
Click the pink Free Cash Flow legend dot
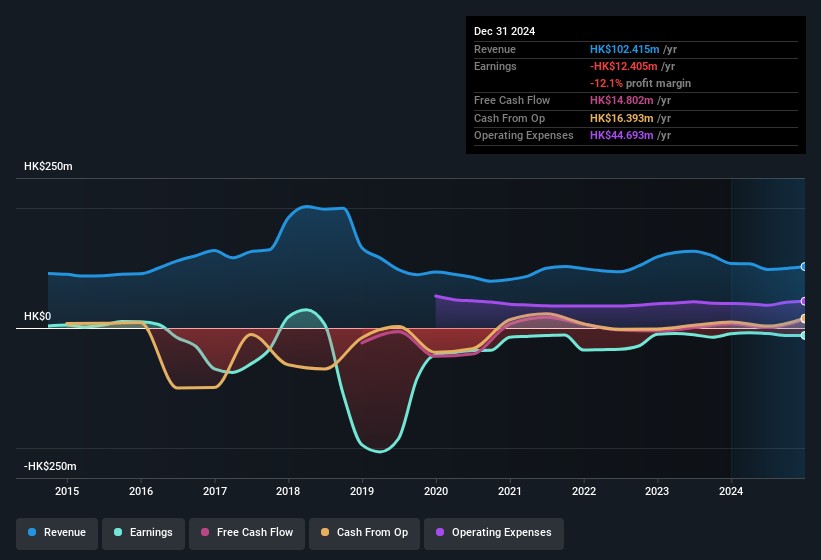pos(205,532)
